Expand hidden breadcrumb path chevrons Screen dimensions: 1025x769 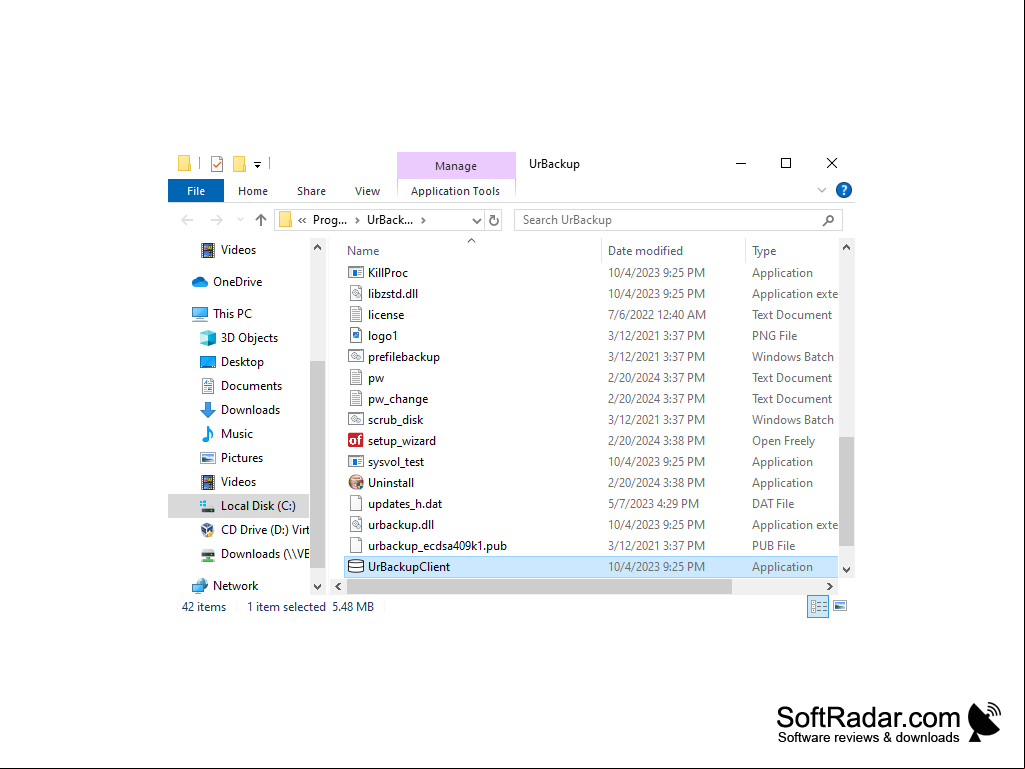302,220
